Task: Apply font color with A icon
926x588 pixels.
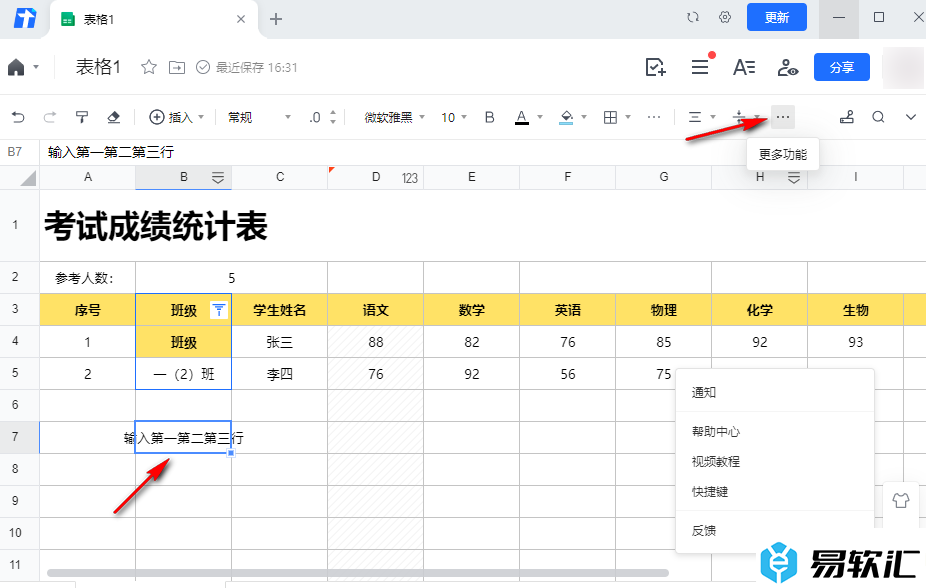Action: point(521,117)
